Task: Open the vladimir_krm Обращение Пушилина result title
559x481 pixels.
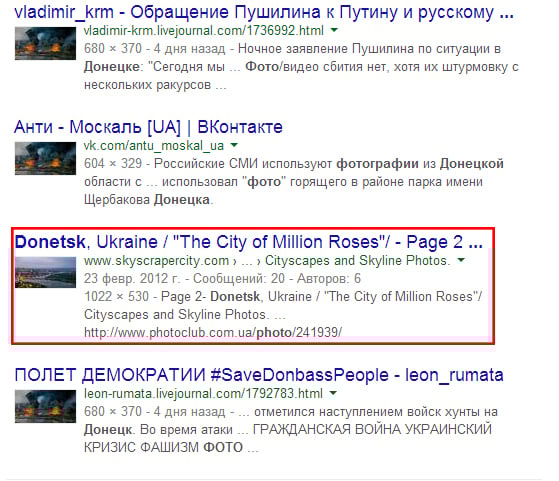Action: [264, 13]
